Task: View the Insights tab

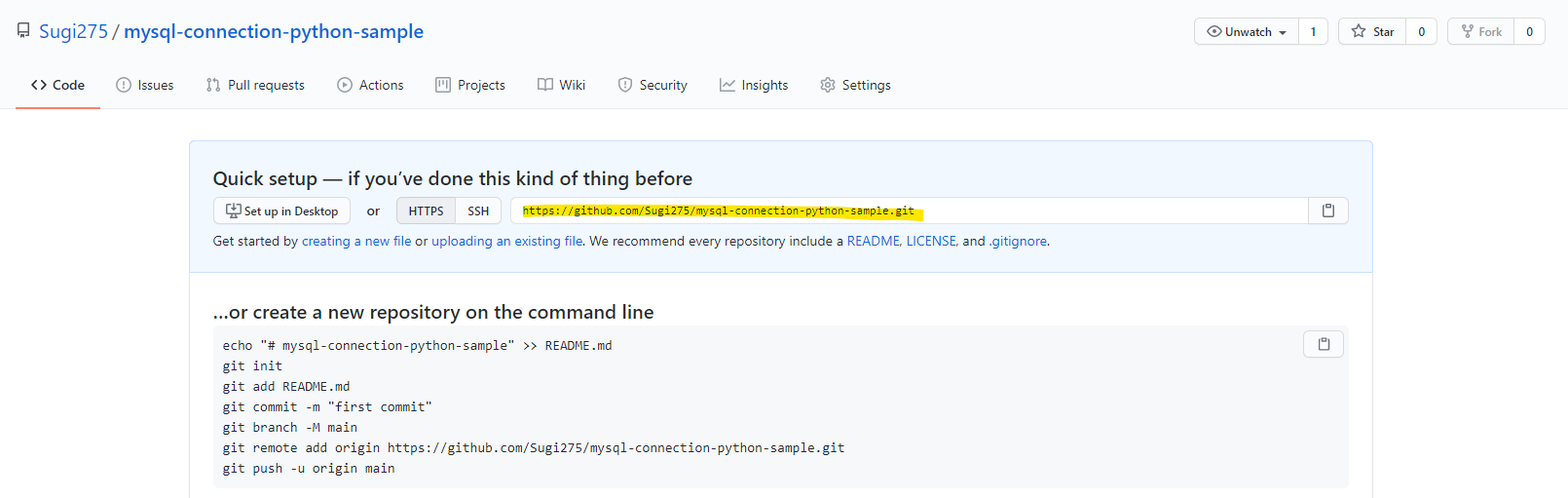Action: click(x=754, y=85)
